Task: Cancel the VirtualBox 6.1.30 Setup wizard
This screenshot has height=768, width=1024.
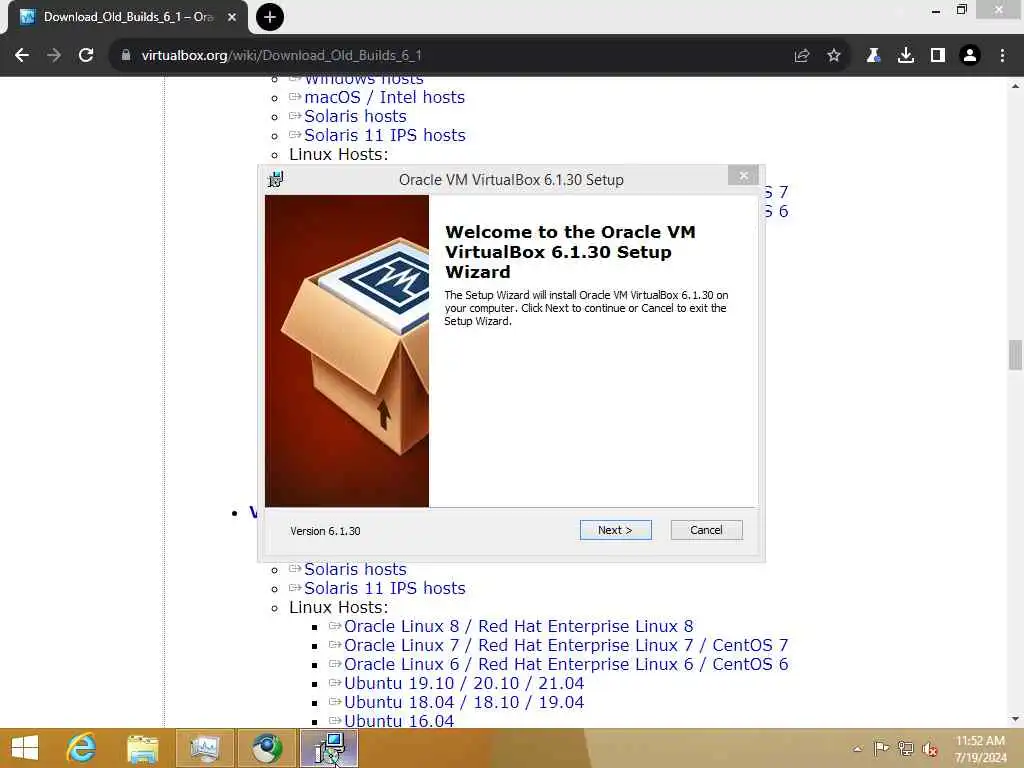Action: (x=706, y=530)
